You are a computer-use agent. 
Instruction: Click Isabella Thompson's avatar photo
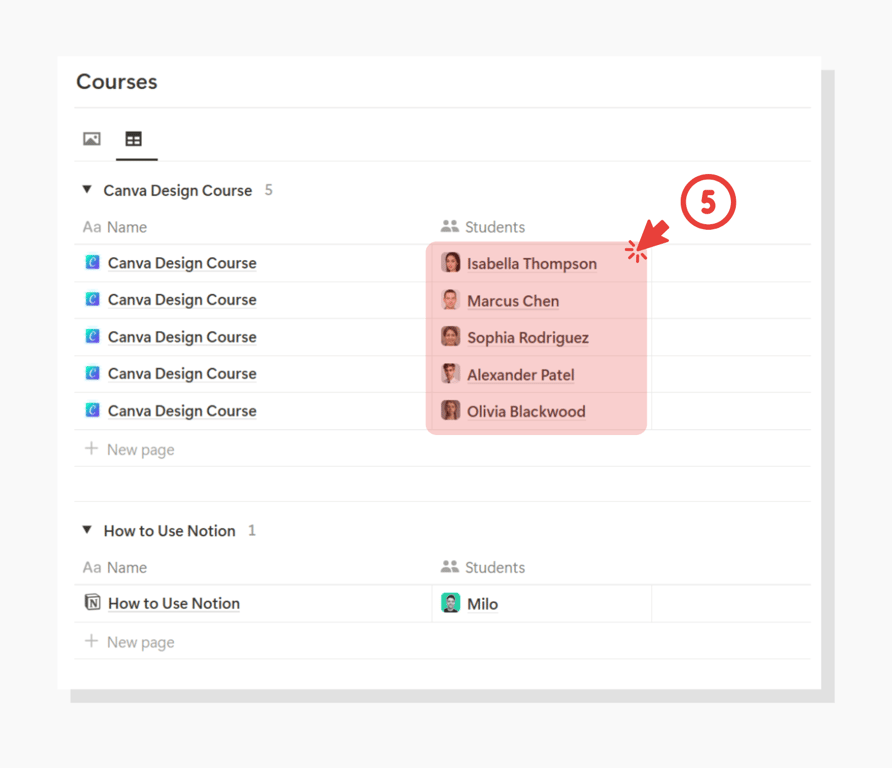451,262
